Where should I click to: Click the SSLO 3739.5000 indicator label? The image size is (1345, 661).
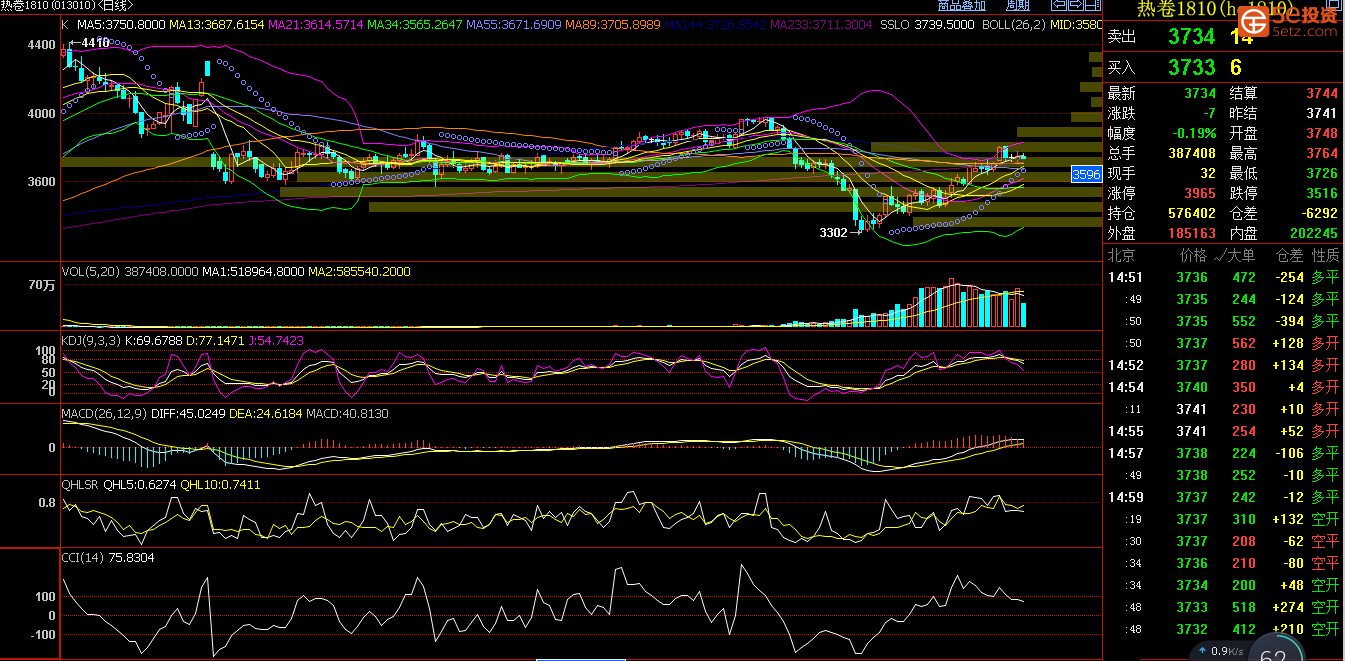(x=927, y=24)
